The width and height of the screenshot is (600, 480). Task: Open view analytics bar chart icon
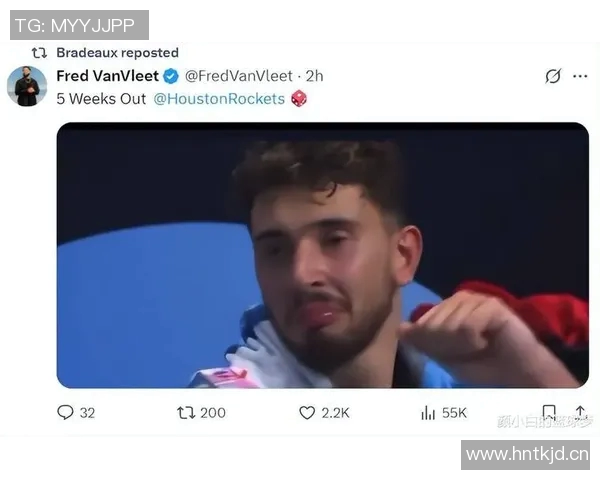[428, 413]
